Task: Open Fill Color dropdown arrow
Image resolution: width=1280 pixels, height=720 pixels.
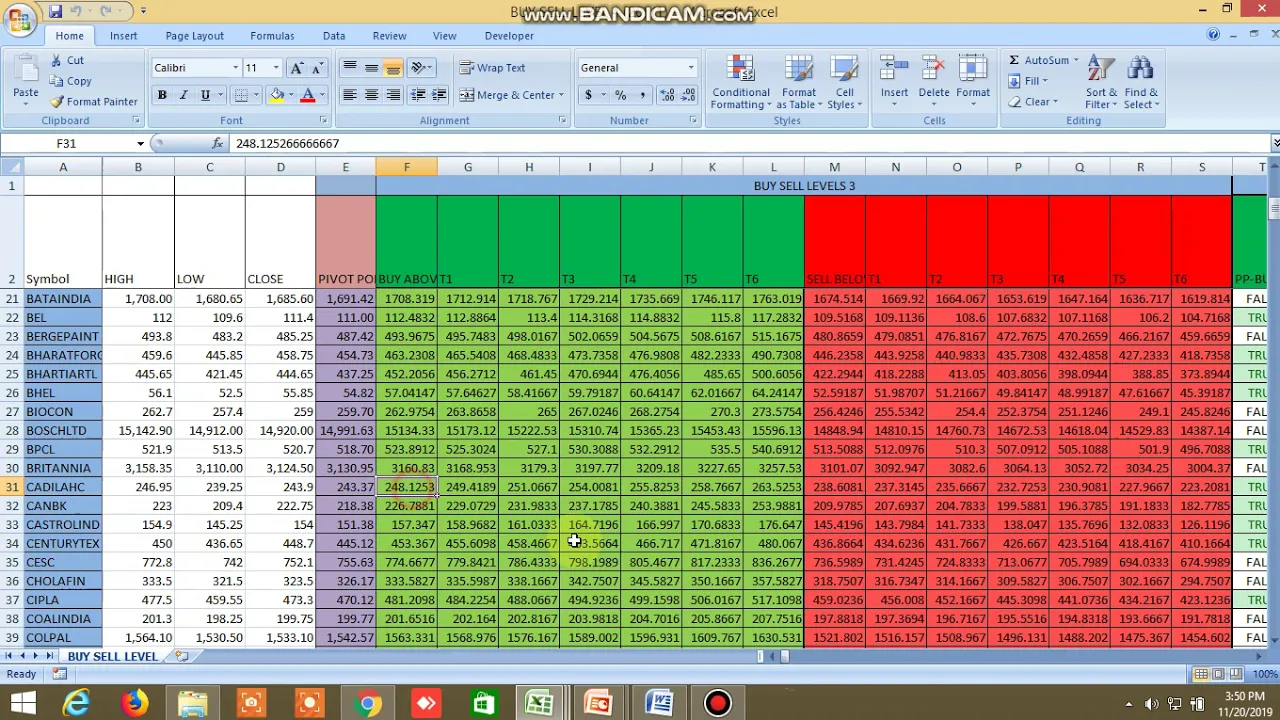Action: (x=291, y=95)
